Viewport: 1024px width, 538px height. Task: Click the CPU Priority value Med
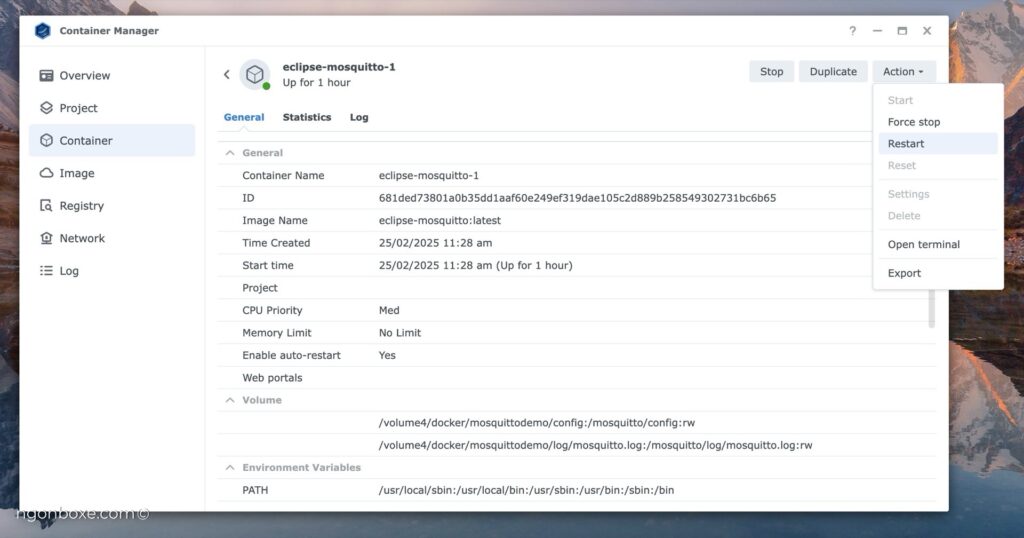(389, 310)
